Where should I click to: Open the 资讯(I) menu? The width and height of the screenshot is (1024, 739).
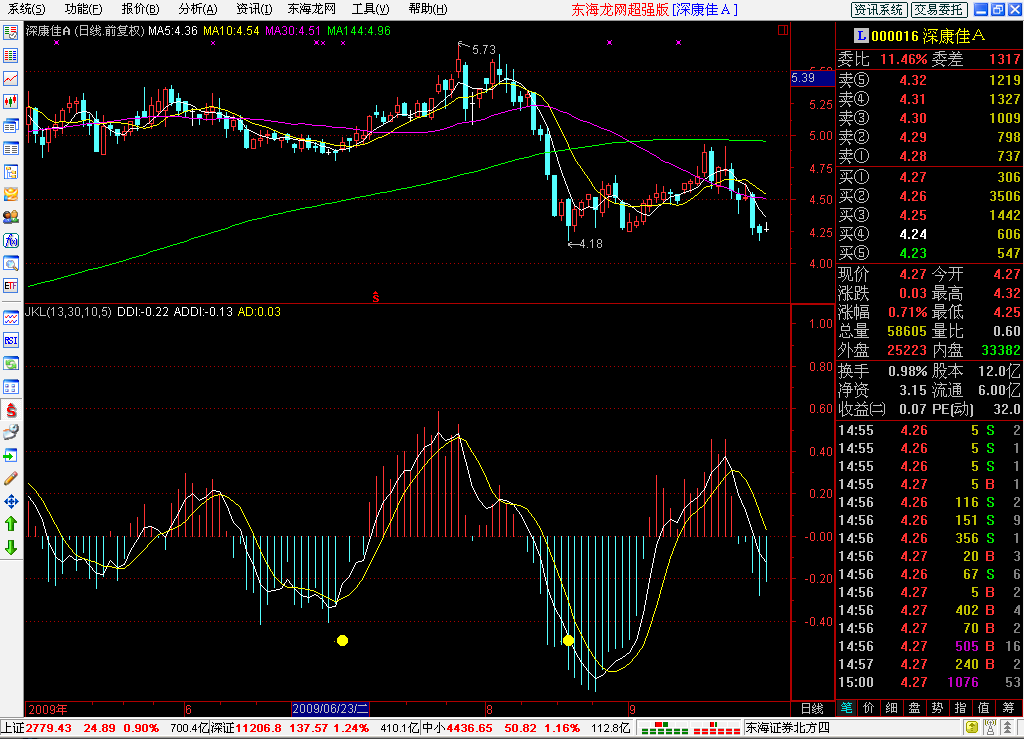[254, 9]
